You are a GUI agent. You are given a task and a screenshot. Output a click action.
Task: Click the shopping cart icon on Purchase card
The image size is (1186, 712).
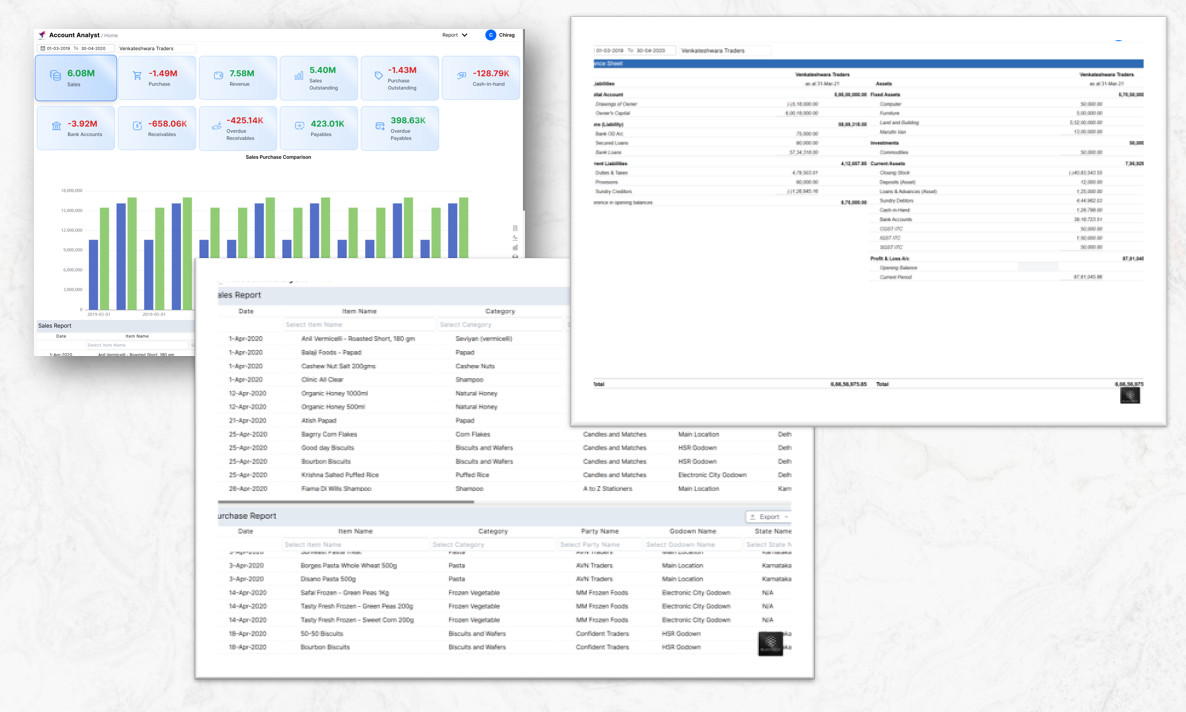pyautogui.click(x=137, y=76)
